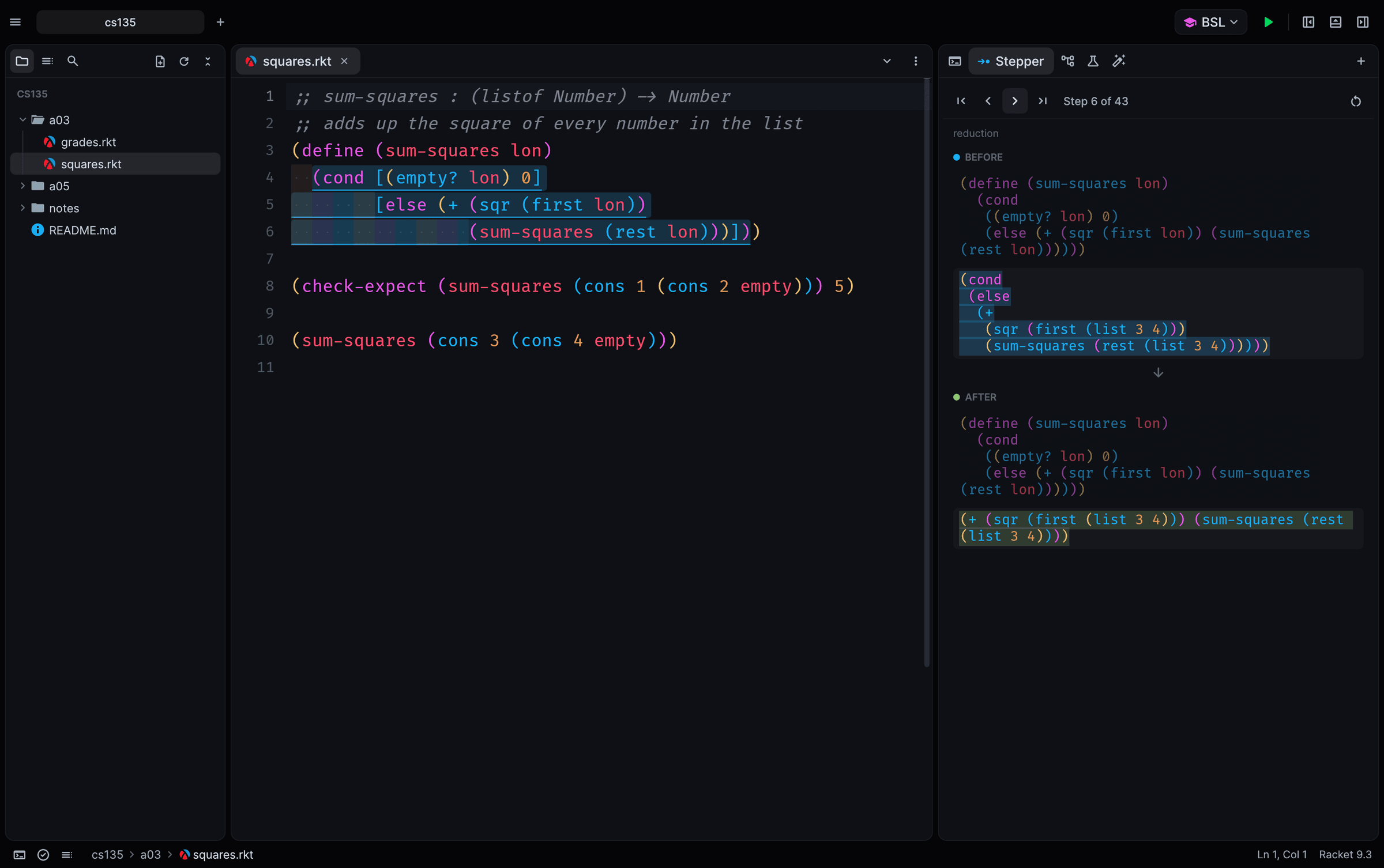
Task: Expand the a05 folder
Action: coord(23,186)
